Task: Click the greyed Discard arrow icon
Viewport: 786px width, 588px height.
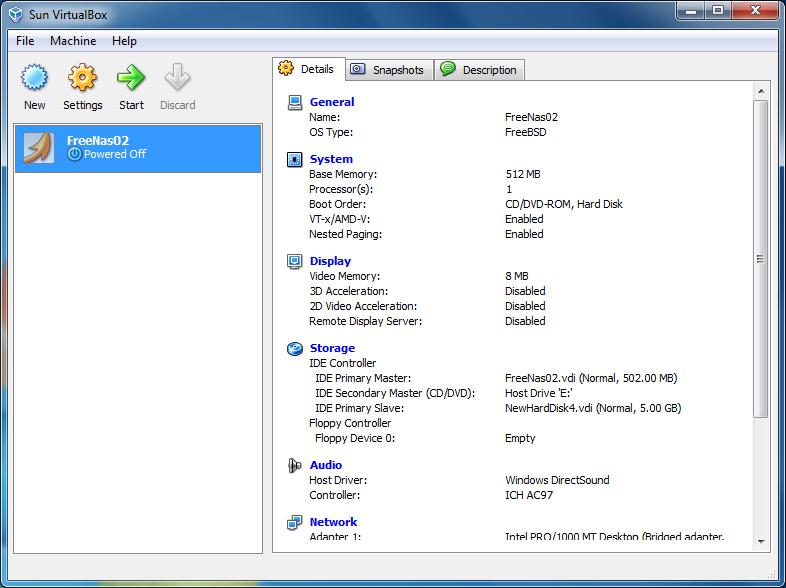Action: (177, 78)
